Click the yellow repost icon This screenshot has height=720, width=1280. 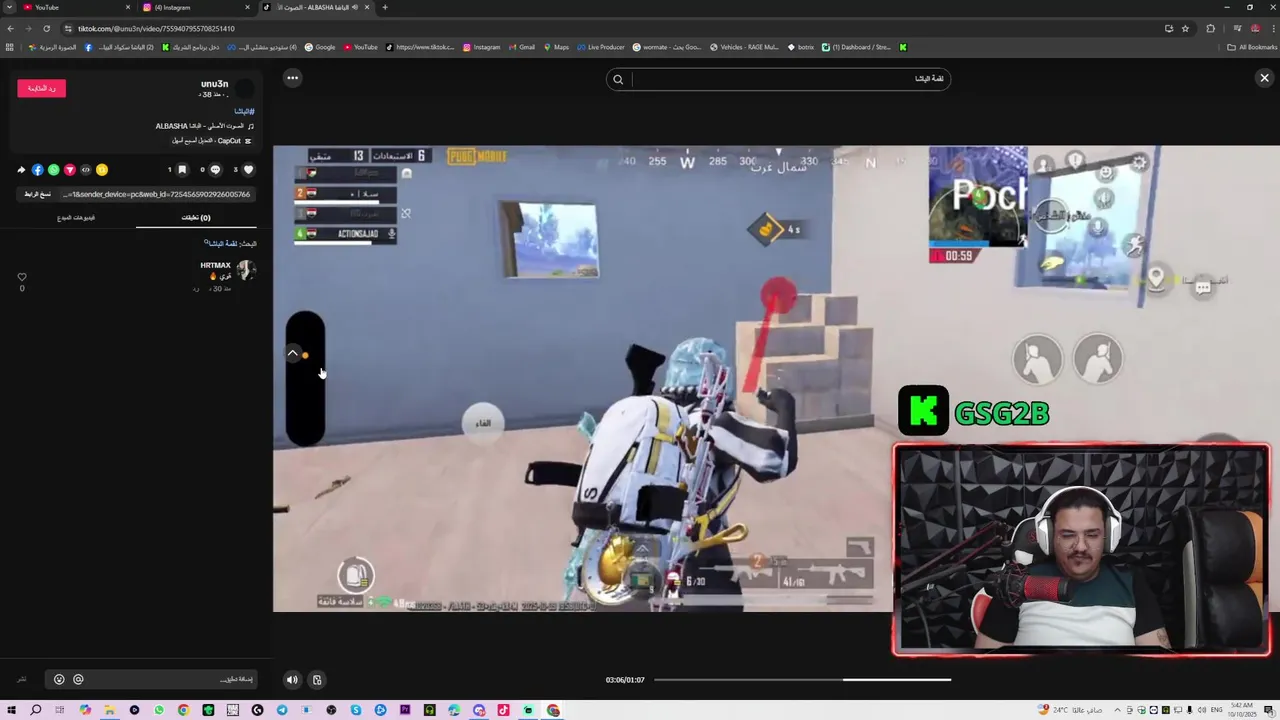(x=101, y=170)
